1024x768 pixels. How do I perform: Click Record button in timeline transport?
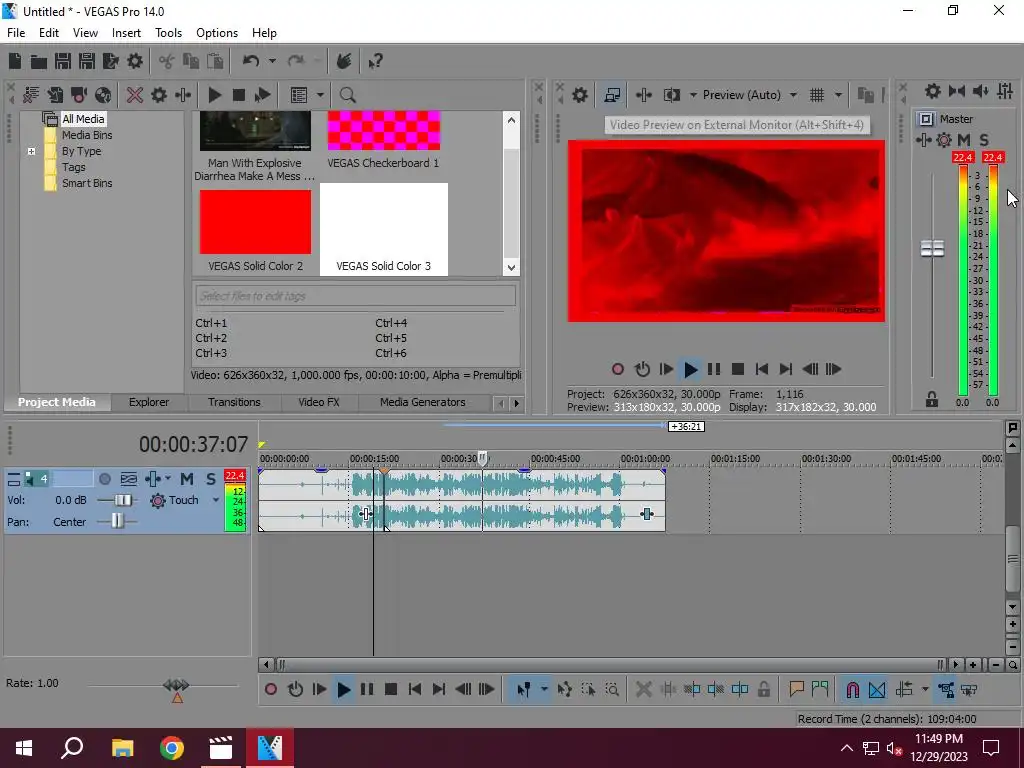[271, 690]
